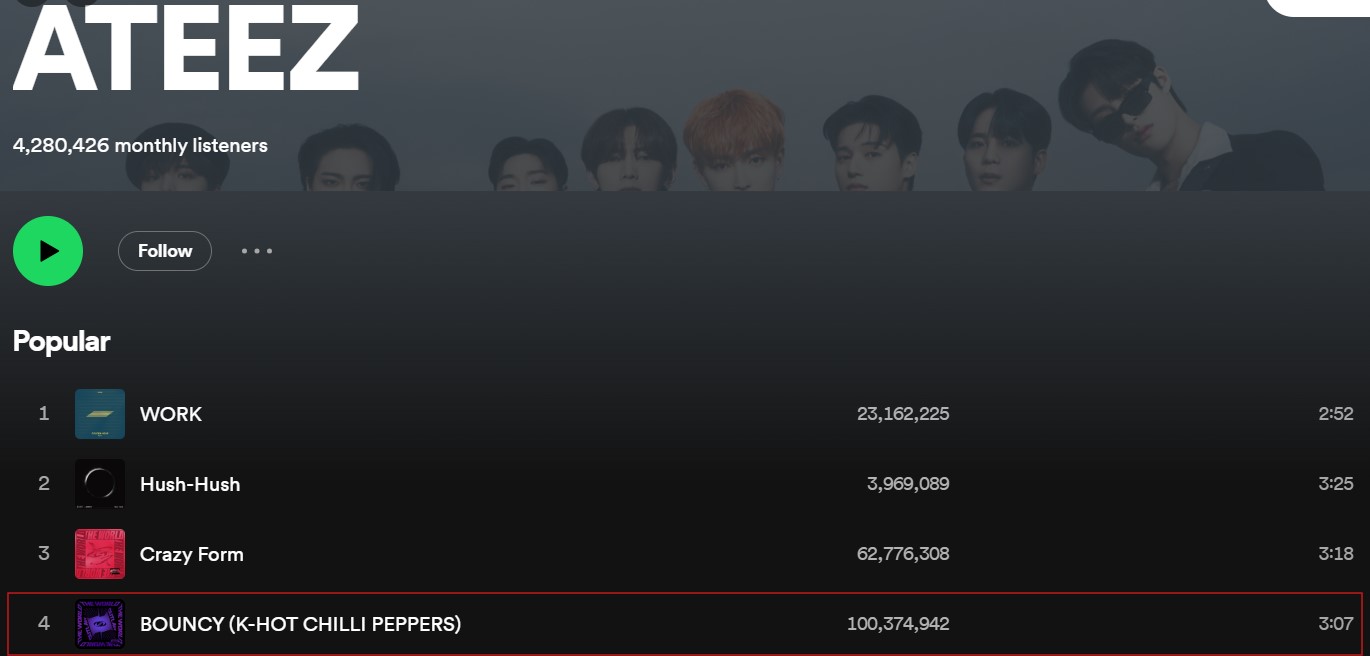
Task: Click track number 4 beside BOUNCY
Action: (x=44, y=624)
